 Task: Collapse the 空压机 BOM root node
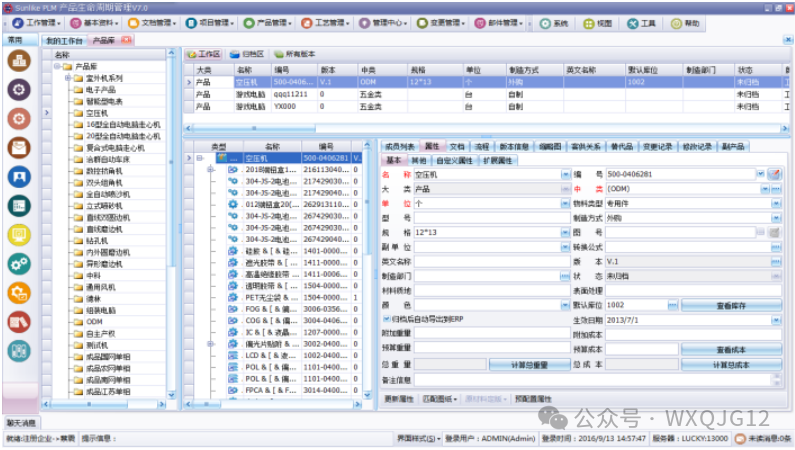click(x=200, y=158)
